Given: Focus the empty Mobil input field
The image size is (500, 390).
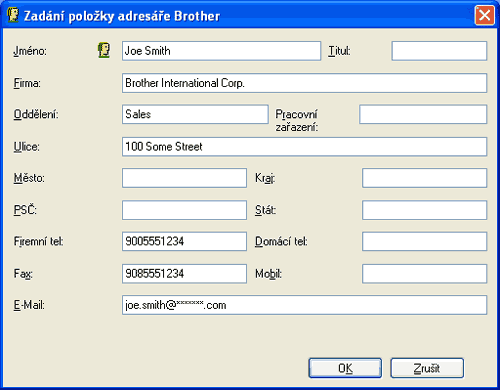Looking at the screenshot, I should (x=424, y=274).
